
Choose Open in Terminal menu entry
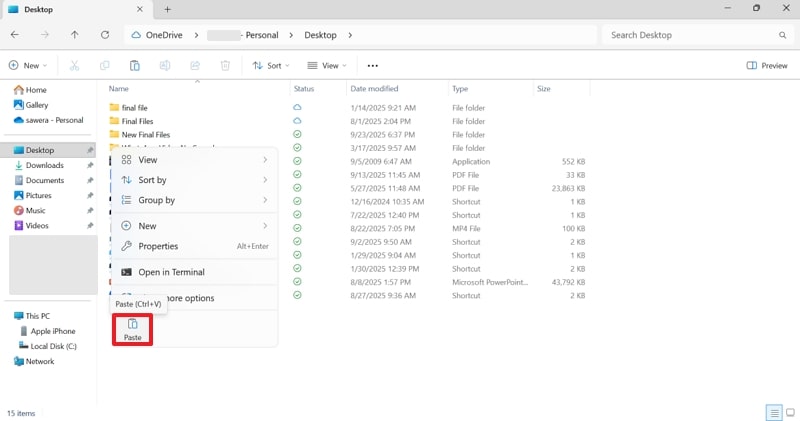pyautogui.click(x=171, y=272)
